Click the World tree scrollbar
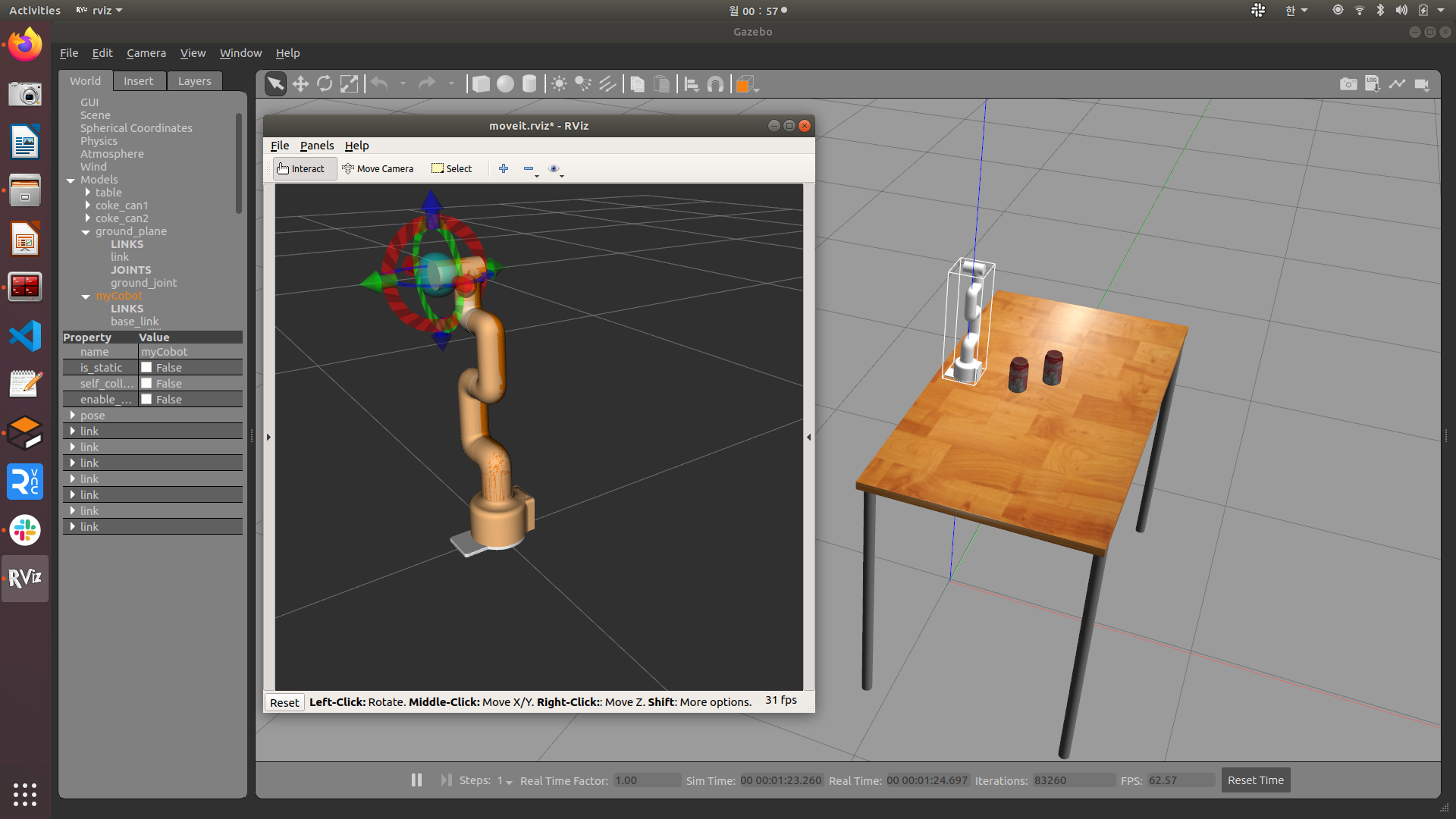Screen dimensions: 1456x819 pos(239,163)
